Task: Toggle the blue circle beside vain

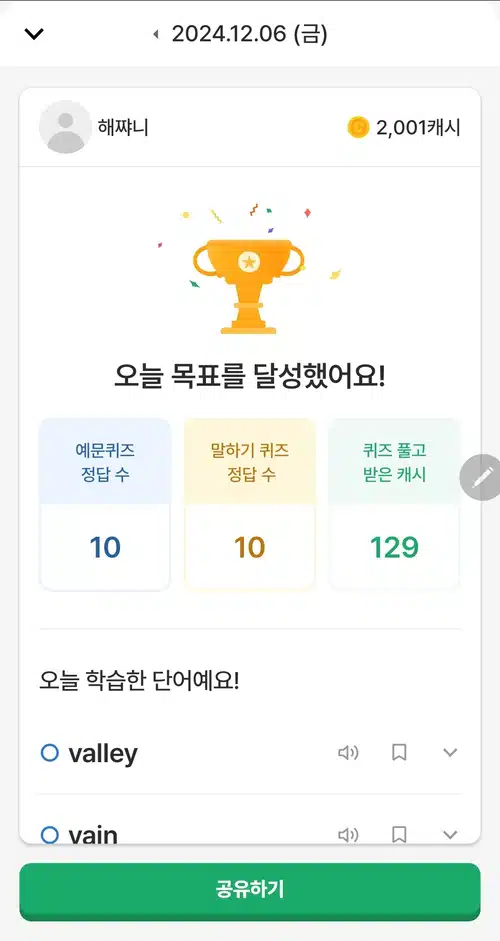Action: tap(50, 834)
